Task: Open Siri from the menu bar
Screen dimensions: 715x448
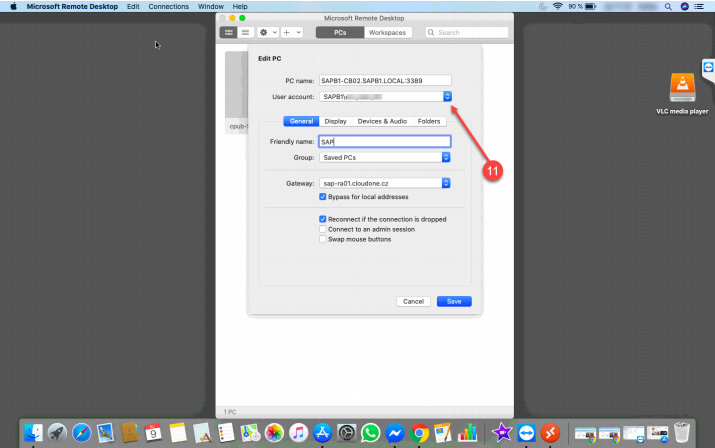Action: pos(684,6)
